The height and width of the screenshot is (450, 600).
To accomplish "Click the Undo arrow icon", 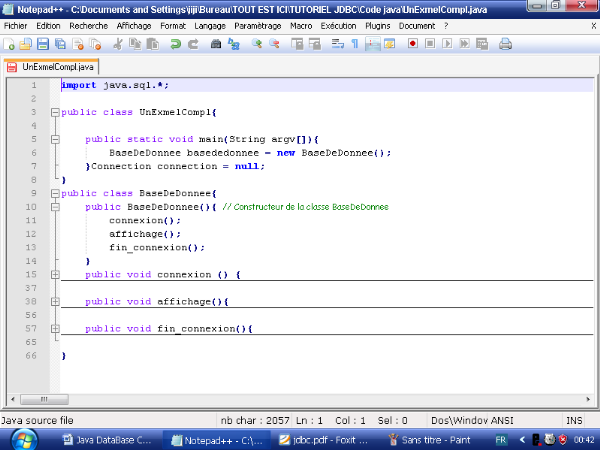I will [x=176, y=44].
